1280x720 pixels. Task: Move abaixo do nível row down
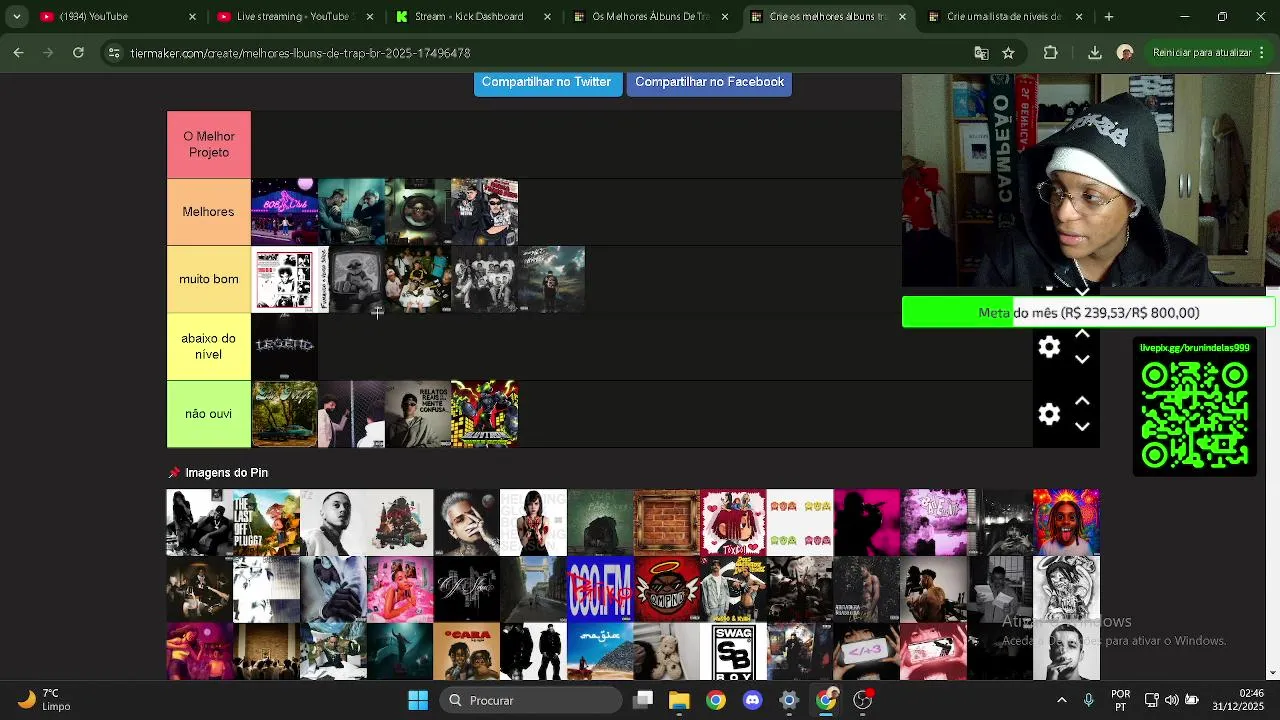pos(1082,359)
